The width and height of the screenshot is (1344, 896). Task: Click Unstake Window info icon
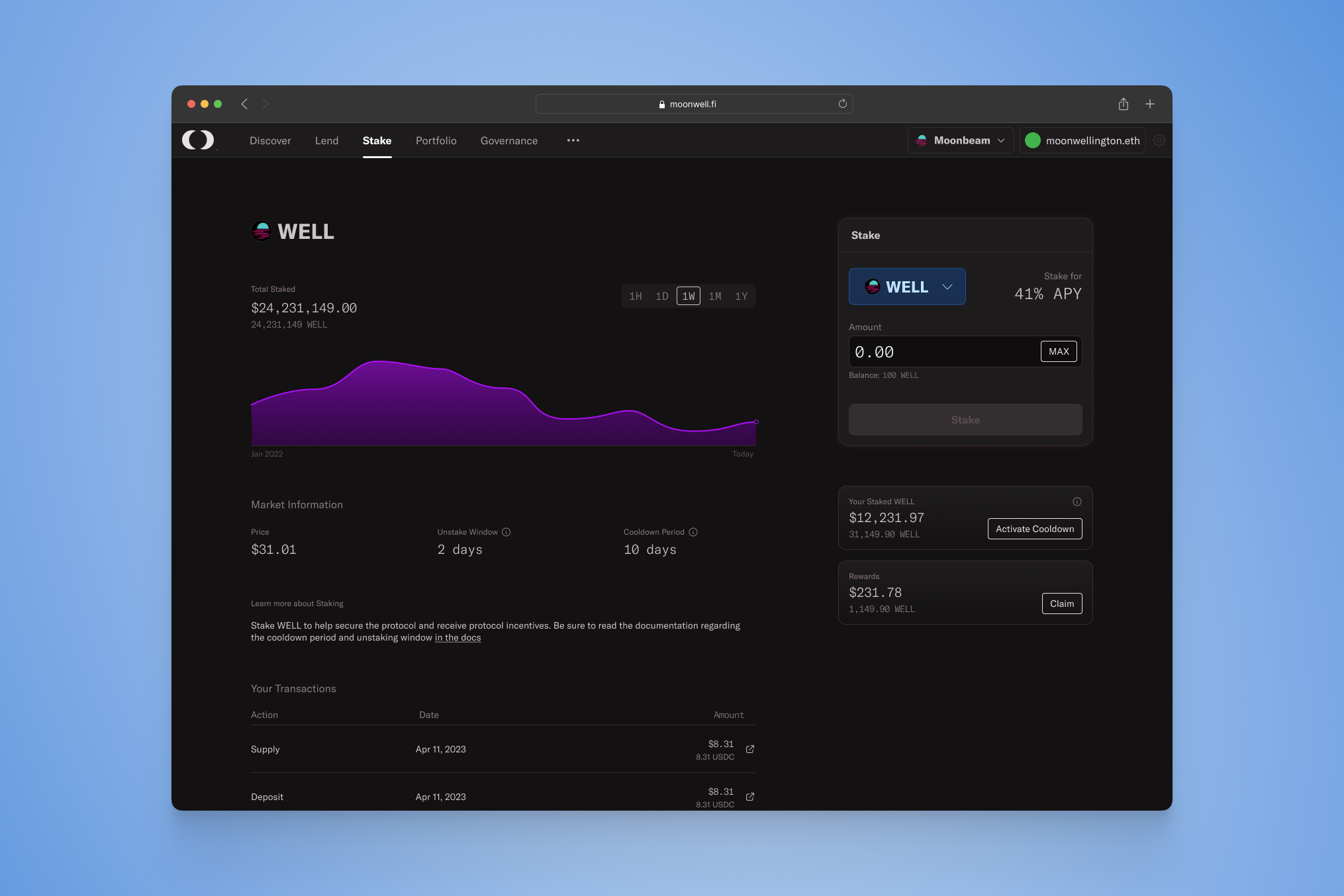coord(506,532)
